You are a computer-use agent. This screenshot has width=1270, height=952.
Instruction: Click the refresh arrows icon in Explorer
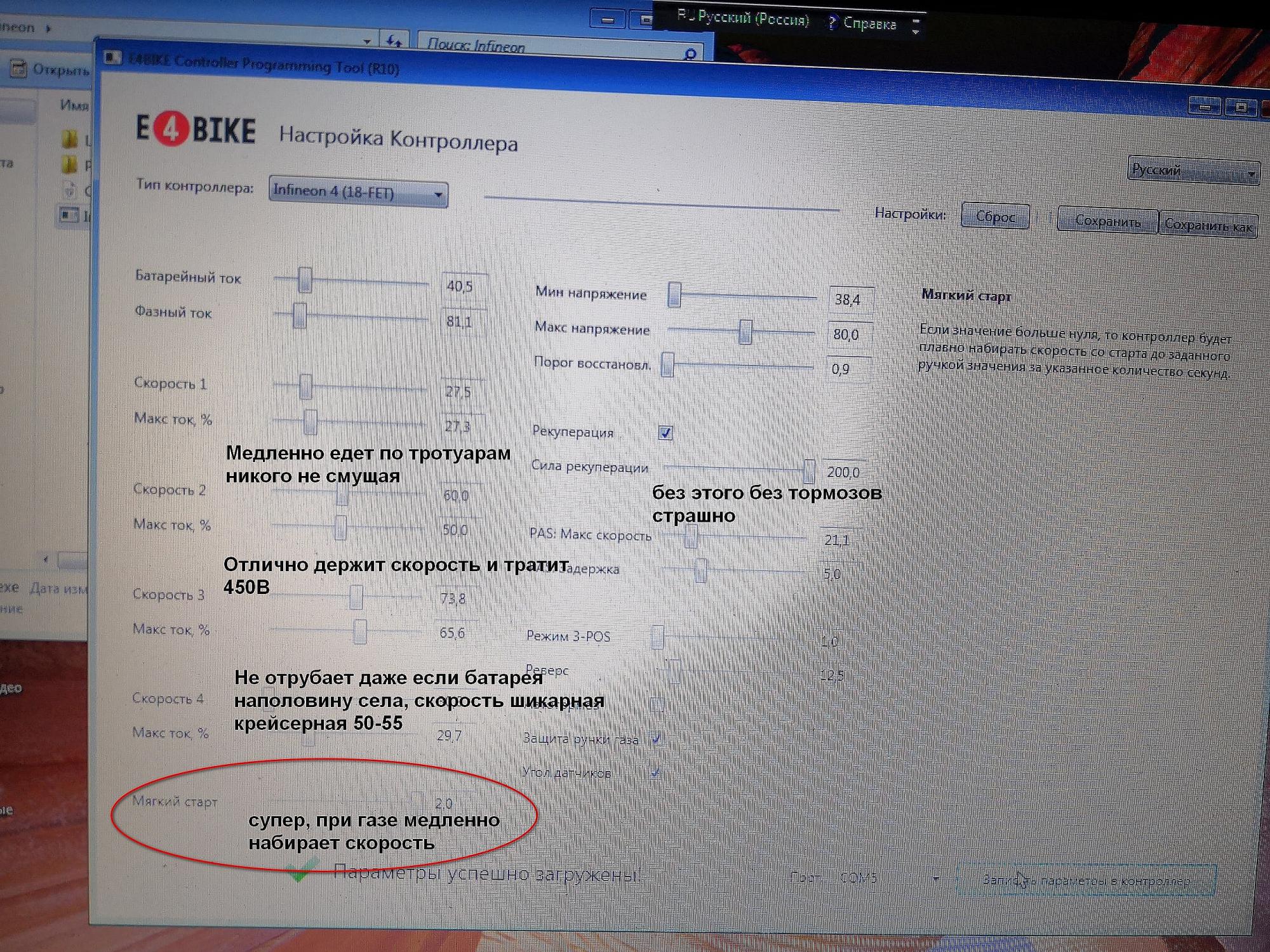394,42
